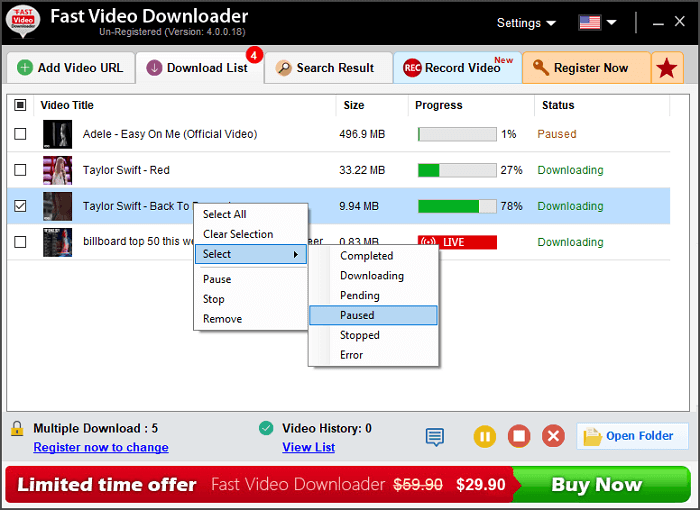Select Error in the submenu
The height and width of the screenshot is (510, 700).
coord(373,355)
